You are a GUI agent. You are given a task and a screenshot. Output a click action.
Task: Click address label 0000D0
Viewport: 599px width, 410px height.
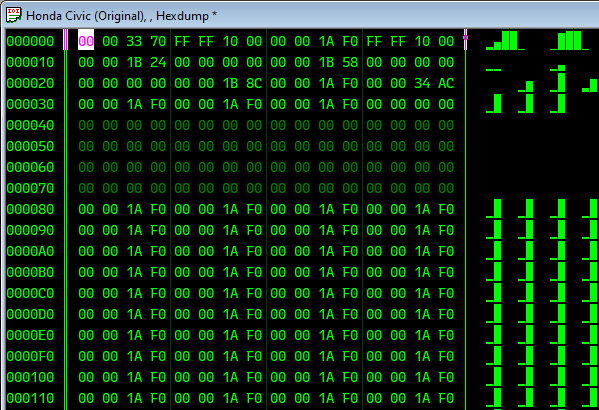[x=30, y=314]
